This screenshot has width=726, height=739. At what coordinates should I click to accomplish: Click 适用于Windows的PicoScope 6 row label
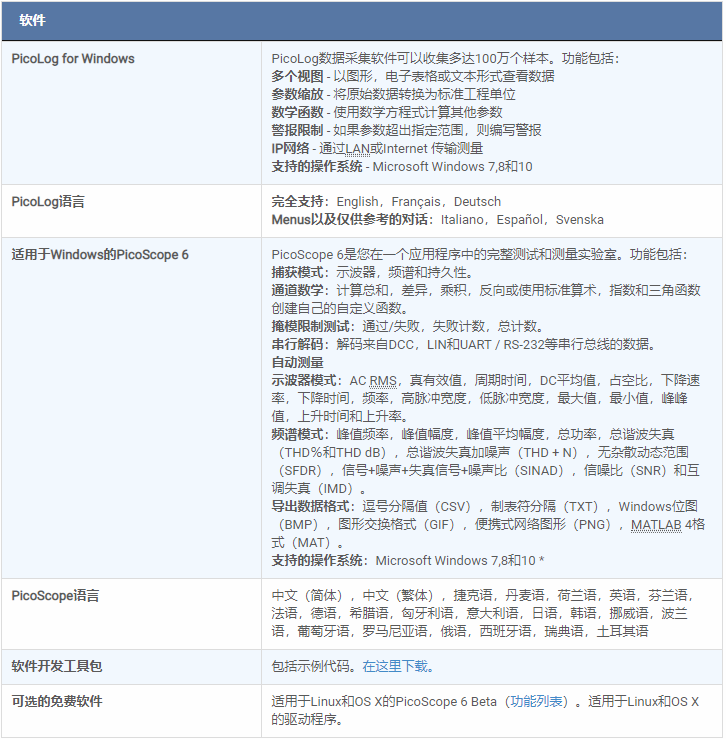100,255
